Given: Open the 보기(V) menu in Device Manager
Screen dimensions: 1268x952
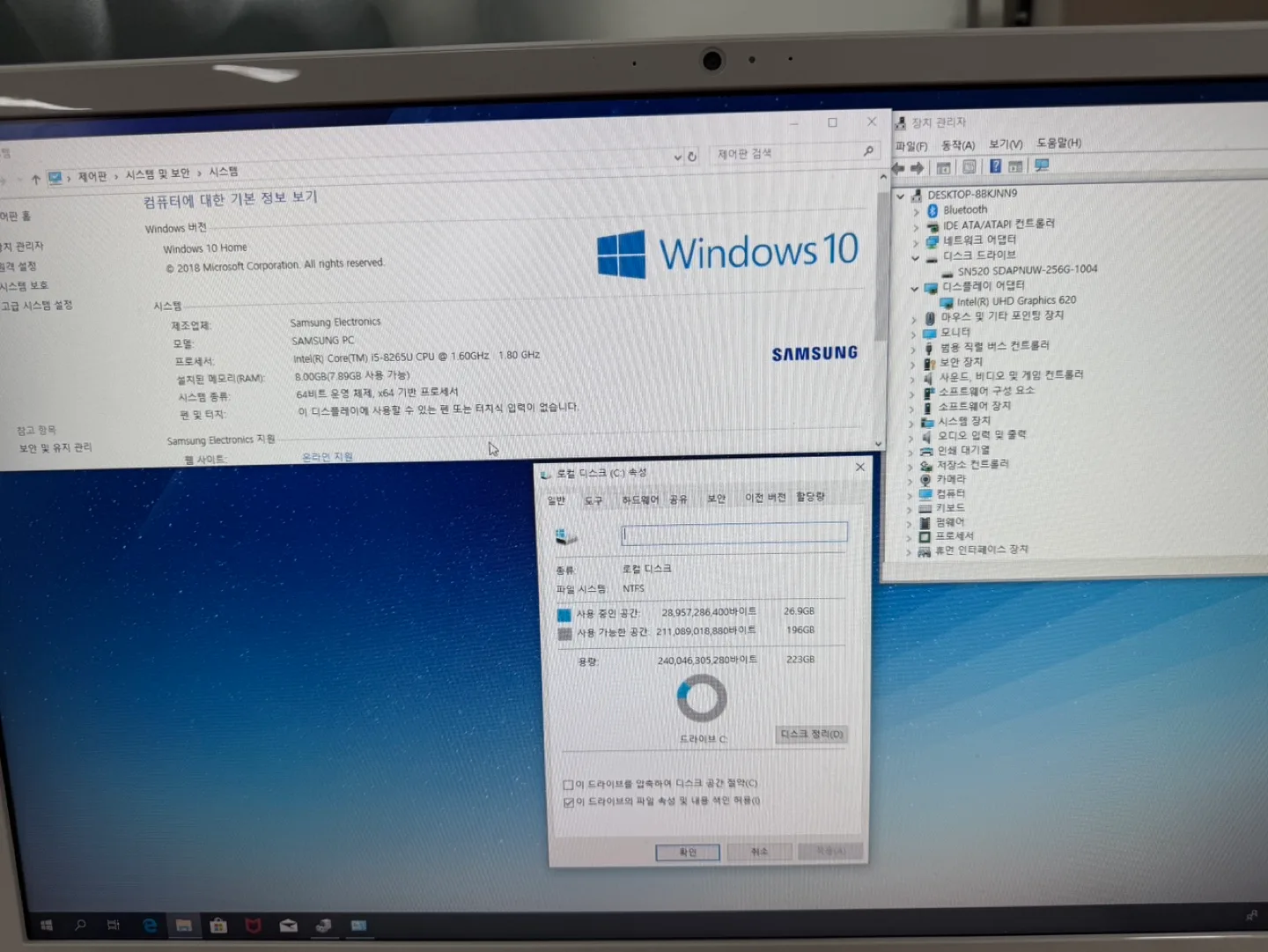Looking at the screenshot, I should pyautogui.click(x=1006, y=144).
